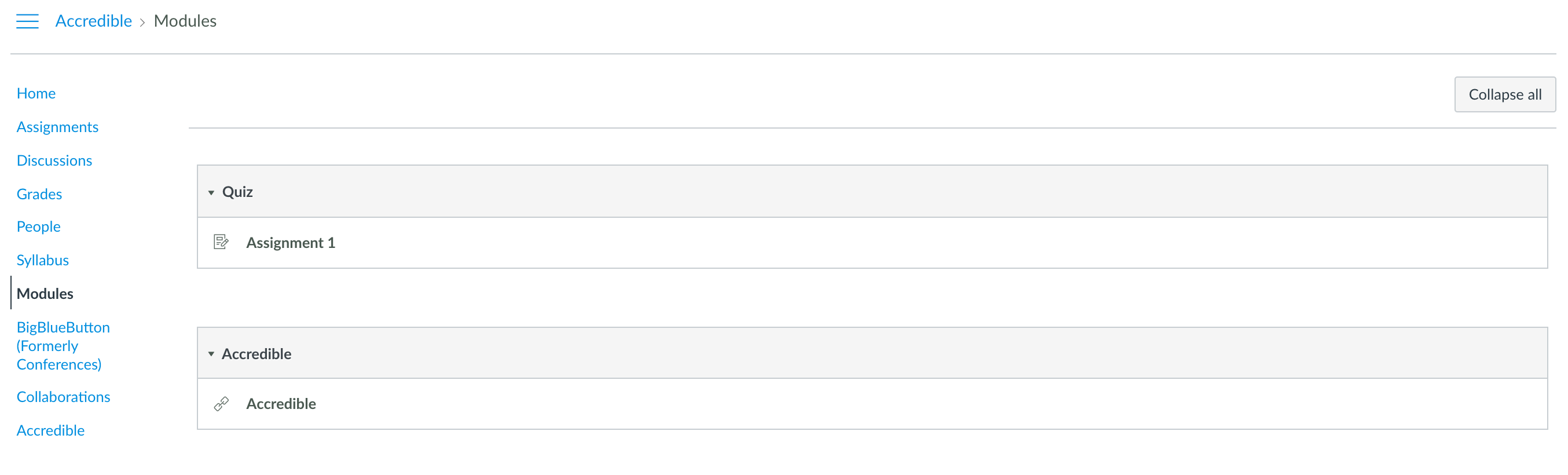Open BigBlueButton (Formerly Conferences) link
Viewport: 1568px width, 475px height.
[x=63, y=345]
